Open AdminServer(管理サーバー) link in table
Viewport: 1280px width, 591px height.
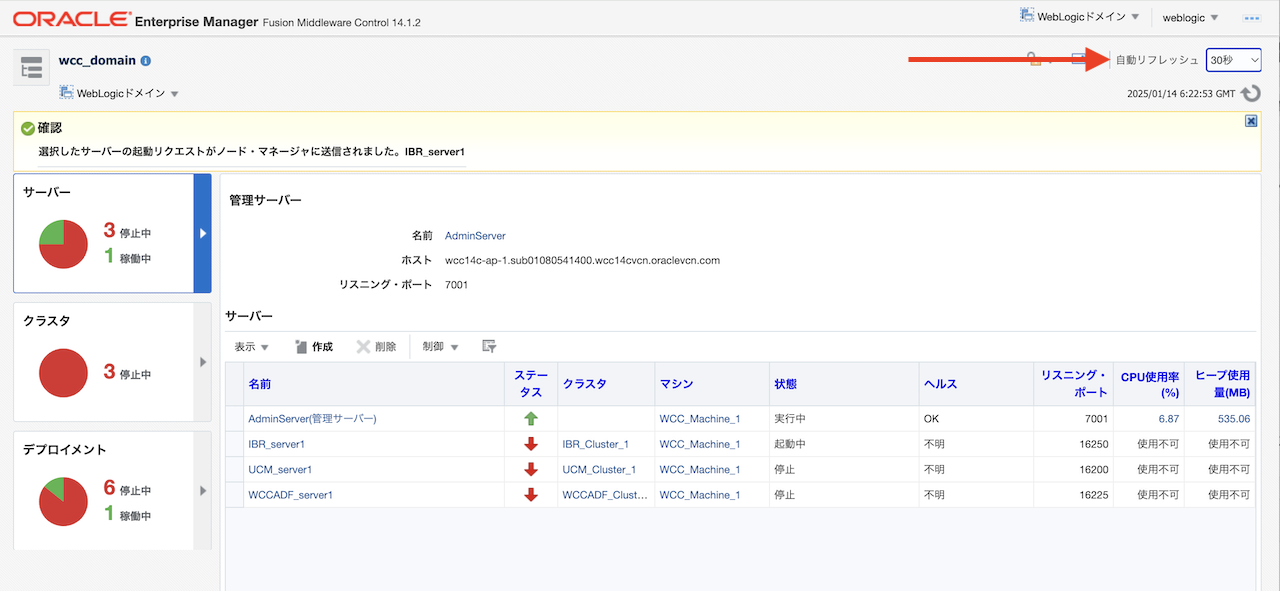[x=312, y=419]
